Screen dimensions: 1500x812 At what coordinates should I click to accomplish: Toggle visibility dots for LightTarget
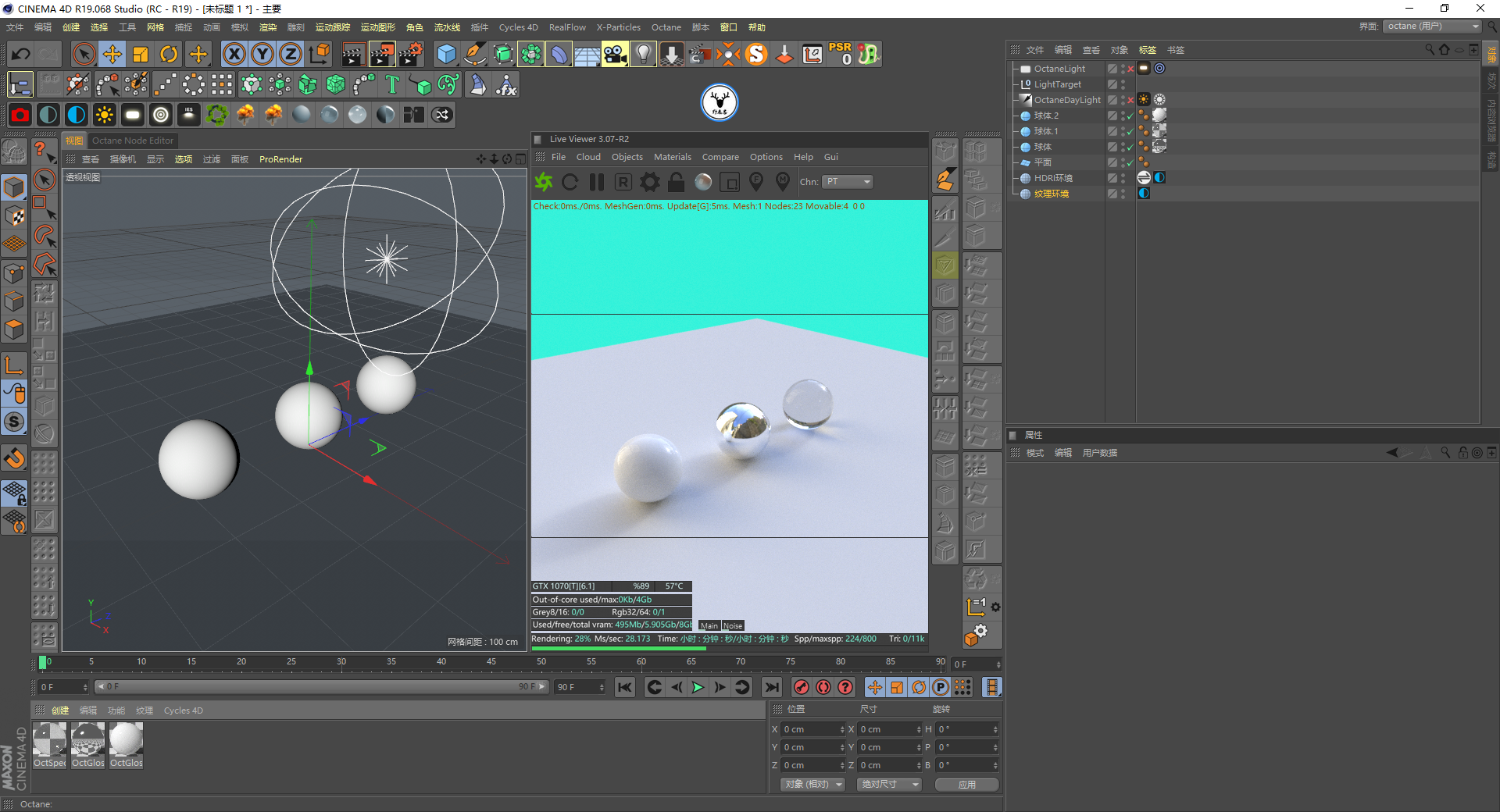click(x=1123, y=84)
